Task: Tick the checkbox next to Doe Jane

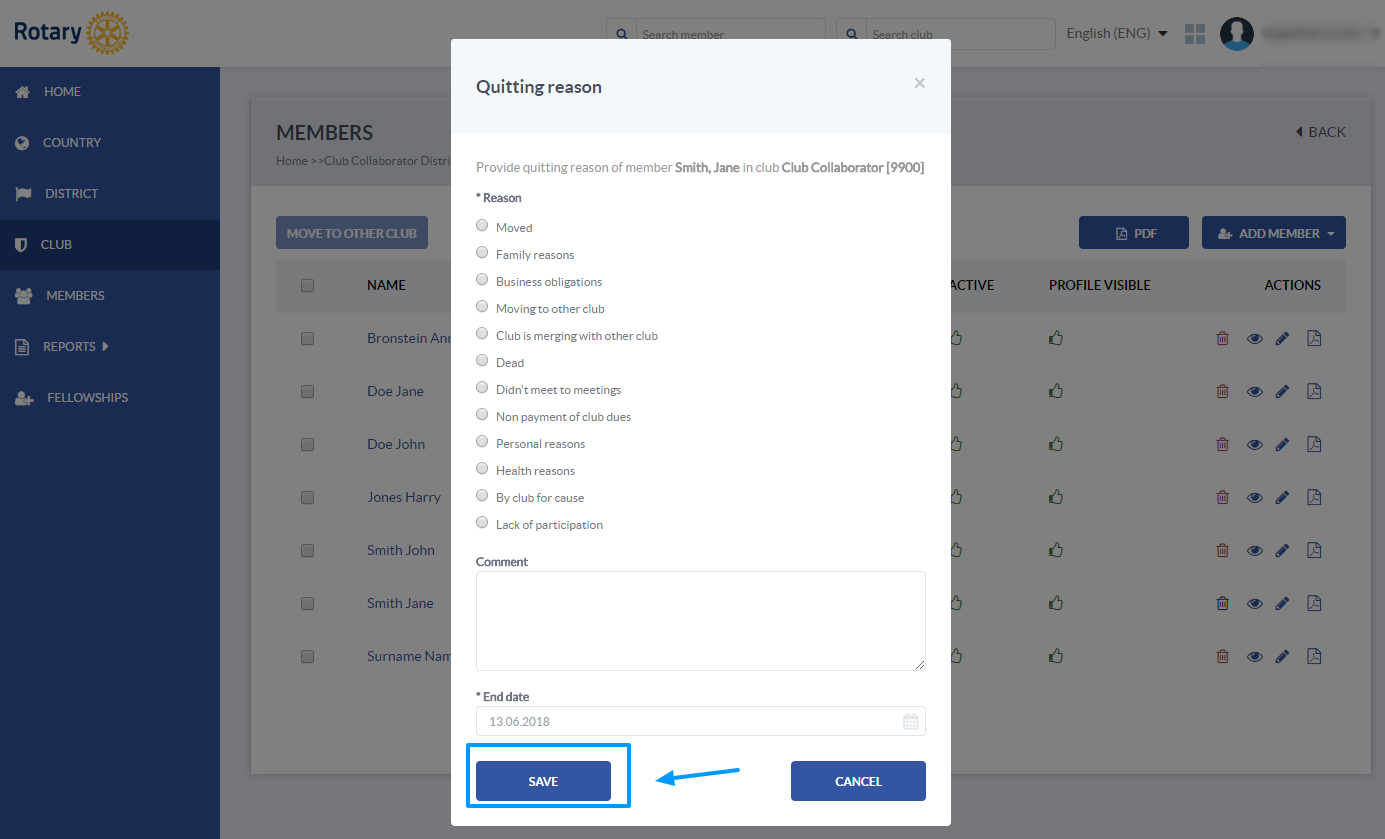Action: pyautogui.click(x=307, y=391)
